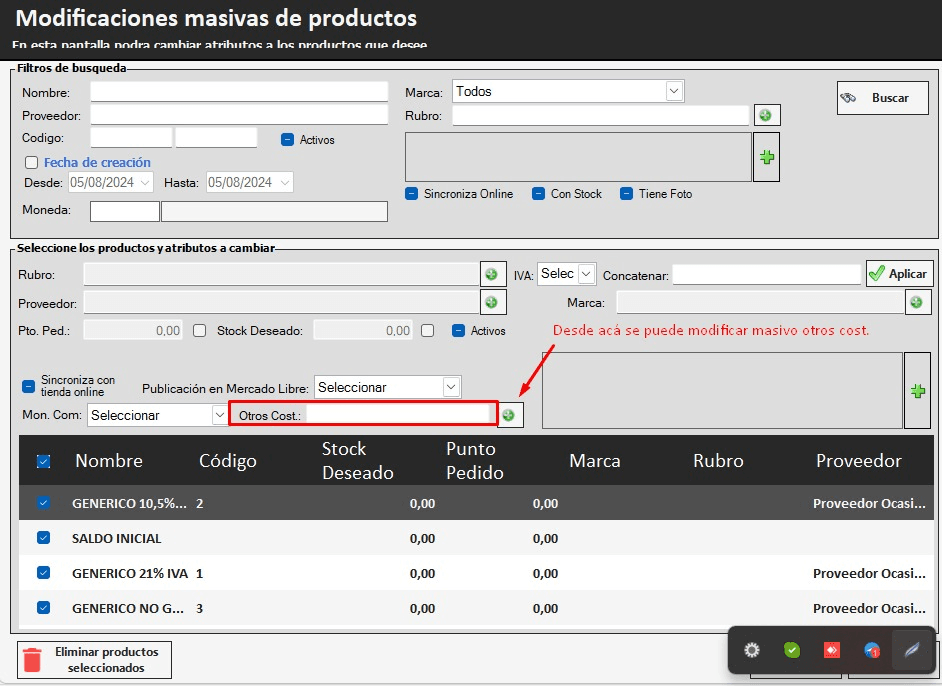This screenshot has height=686, width=942.
Task: Click the red AnyDesk icon in tray
Action: point(831,650)
